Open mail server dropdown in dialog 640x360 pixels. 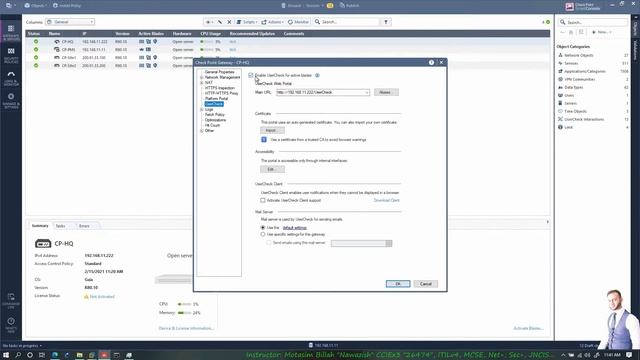click(x=389, y=243)
